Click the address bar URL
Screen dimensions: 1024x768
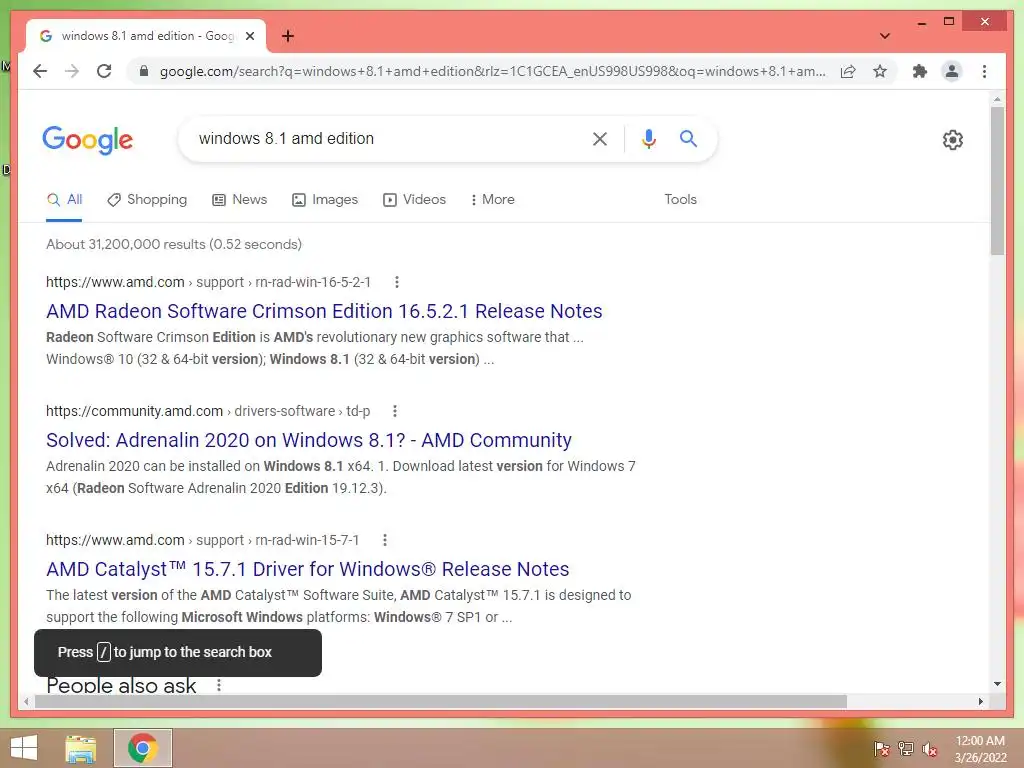492,71
